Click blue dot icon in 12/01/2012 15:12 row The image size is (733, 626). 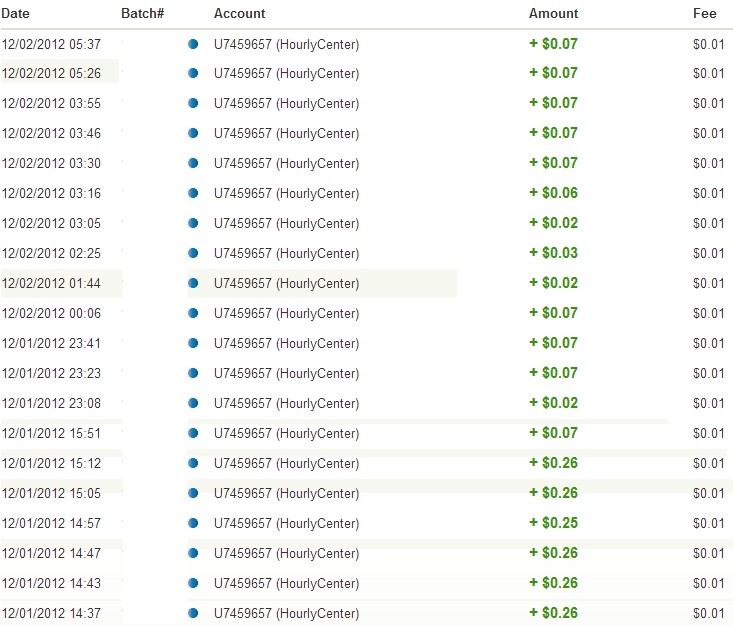click(193, 463)
